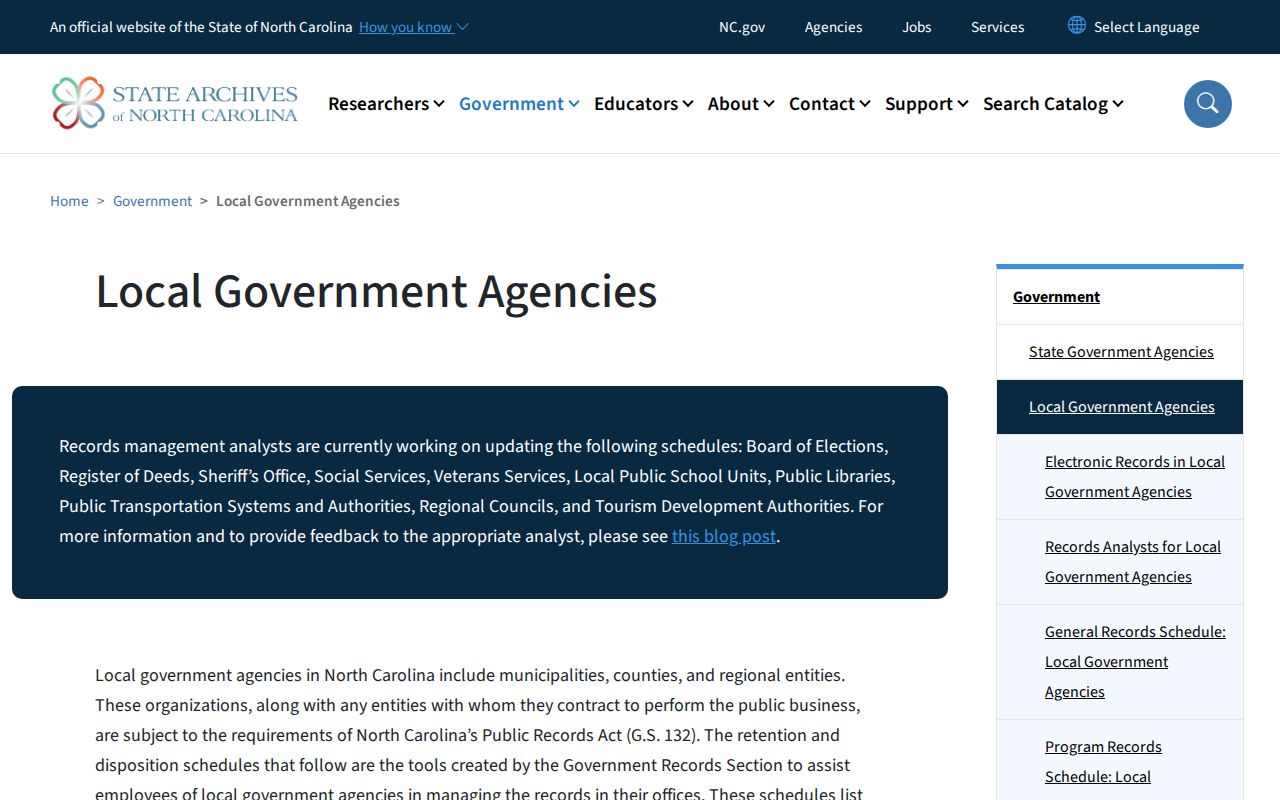This screenshot has width=1280, height=800.
Task: Select Local Government Agencies in the sidebar
Action: tap(1122, 407)
